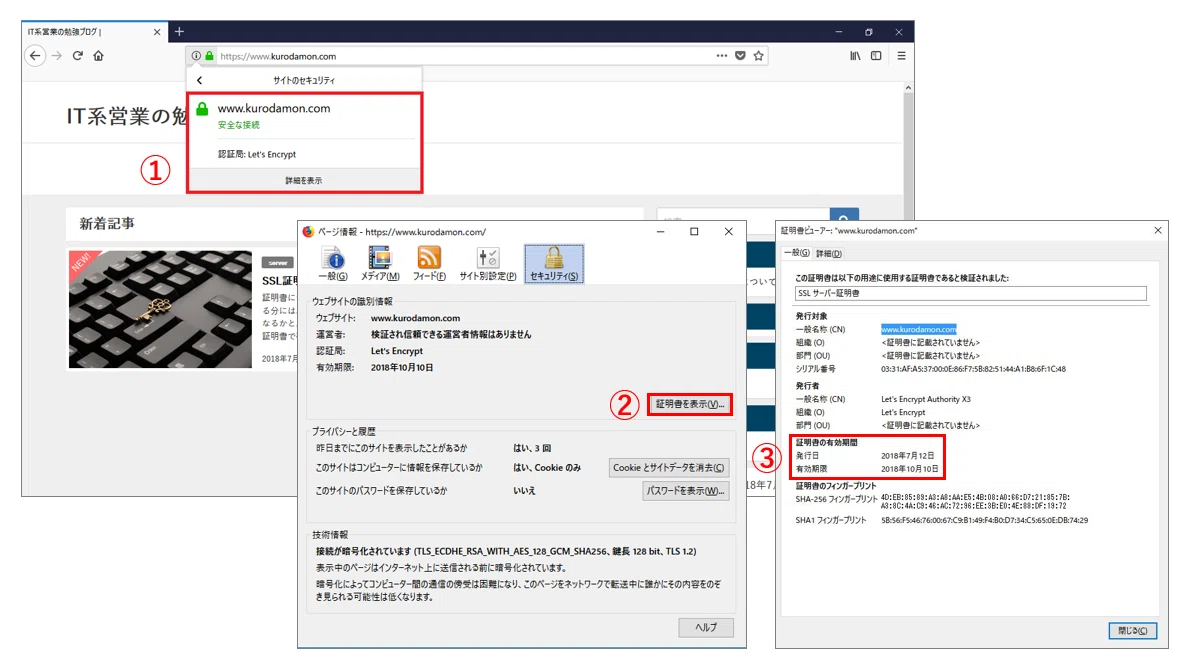Switch to 詳細 tab in certificate viewer
The width and height of the screenshot is (1190, 665).
pyautogui.click(x=829, y=254)
